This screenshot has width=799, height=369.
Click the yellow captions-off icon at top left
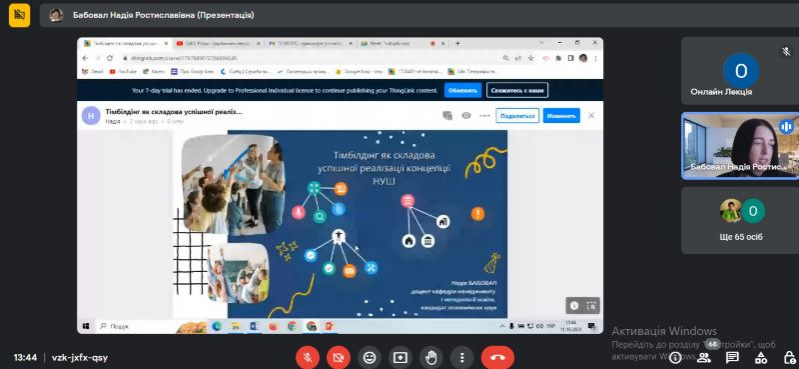[19, 15]
